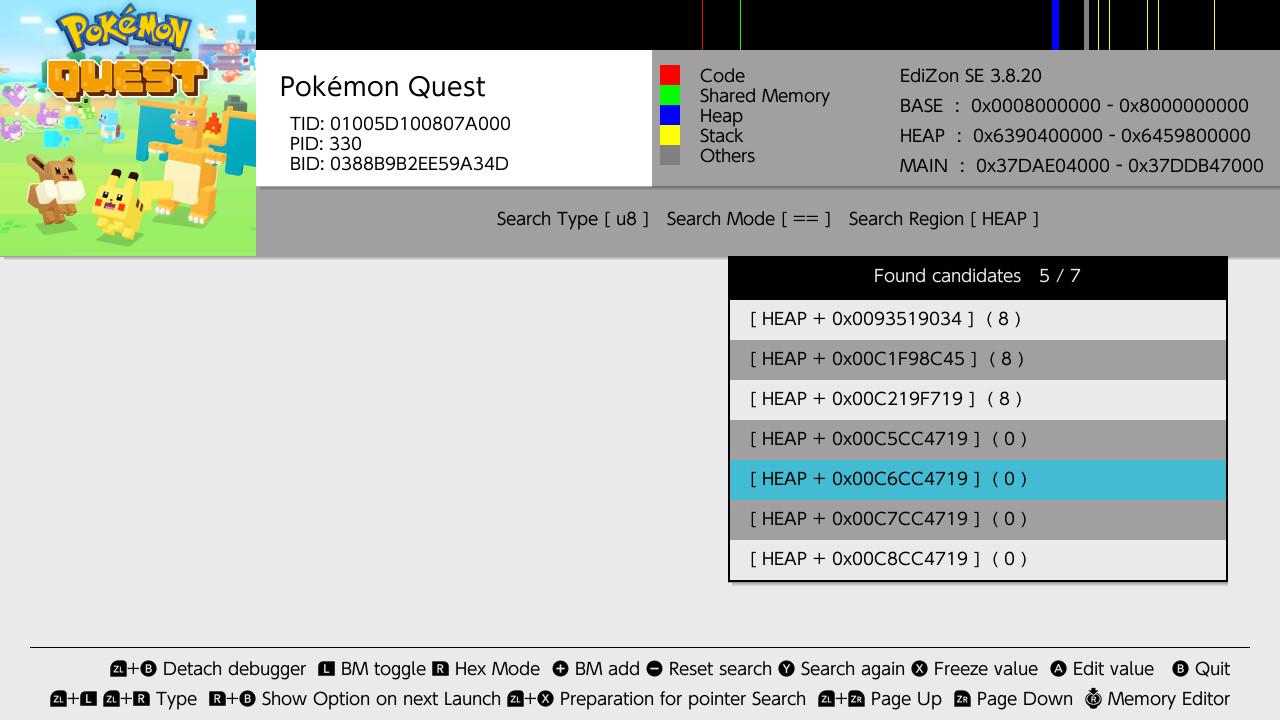Click the minus icon for Reset search
The height and width of the screenshot is (720, 1280).
654,669
